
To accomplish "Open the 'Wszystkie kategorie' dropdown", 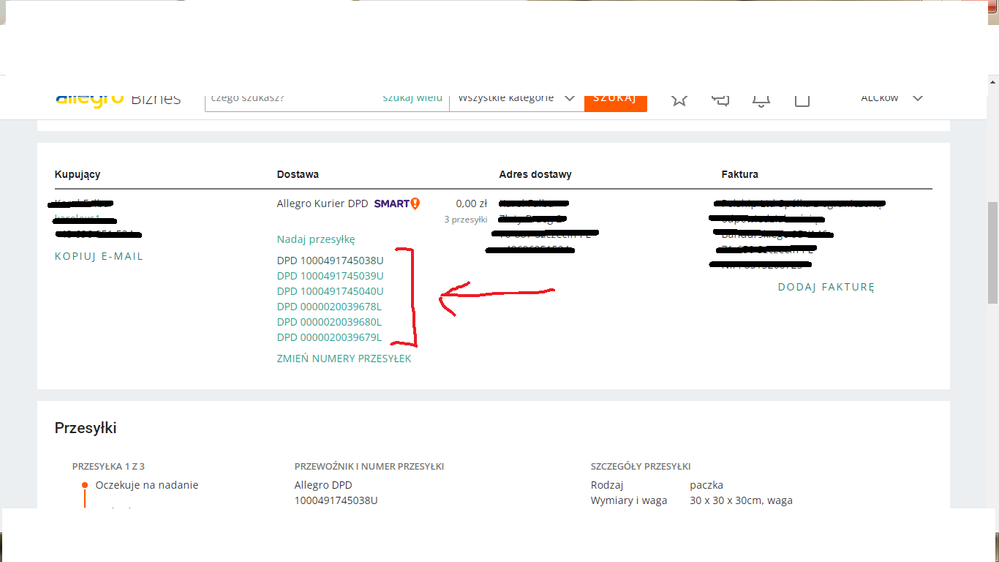I will [516, 98].
